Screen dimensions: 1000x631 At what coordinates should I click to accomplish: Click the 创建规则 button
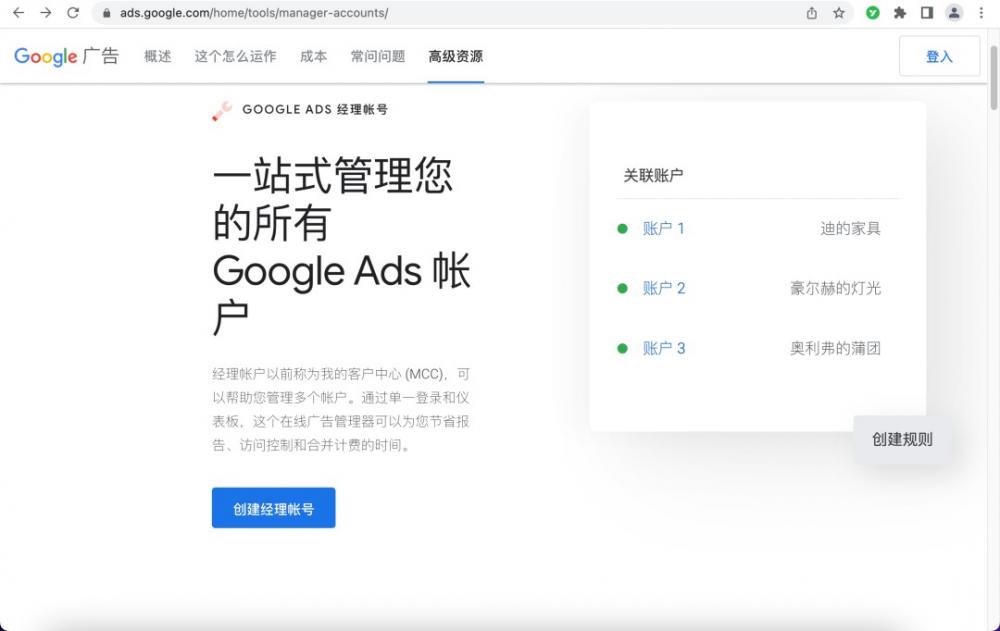902,439
